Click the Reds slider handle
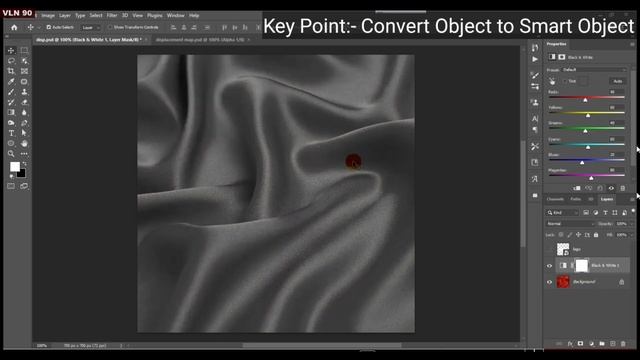This screenshot has width=640, height=360. [x=585, y=100]
